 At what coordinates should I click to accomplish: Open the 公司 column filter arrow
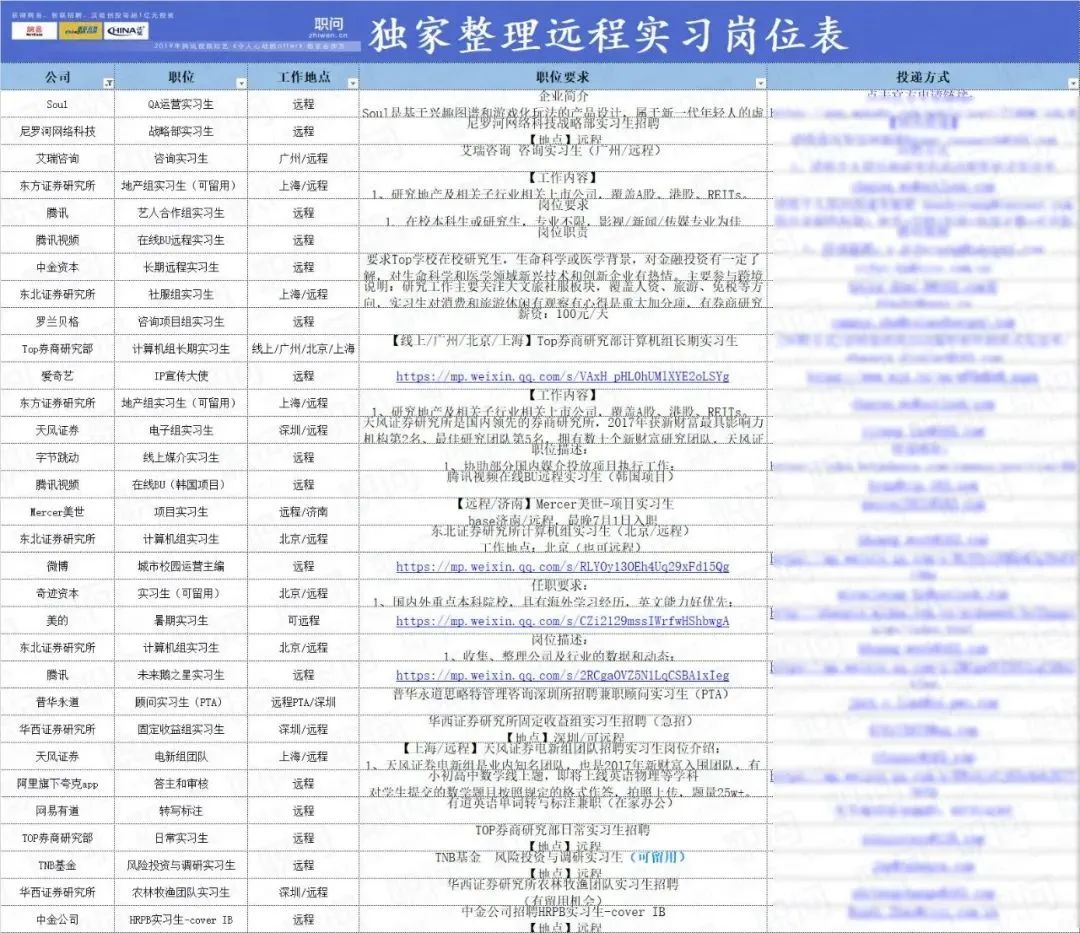[108, 83]
